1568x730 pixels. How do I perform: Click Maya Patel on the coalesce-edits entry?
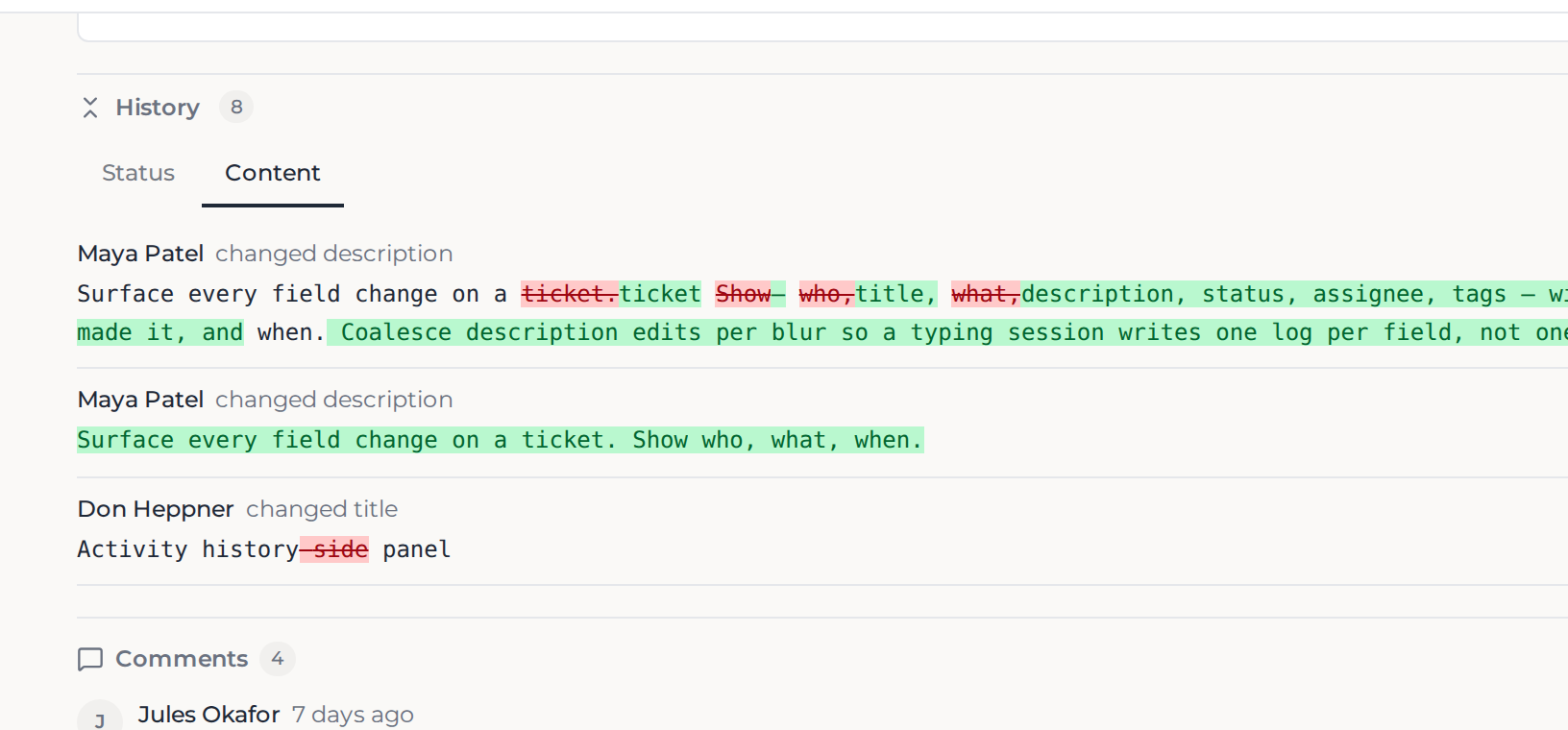pos(140,254)
